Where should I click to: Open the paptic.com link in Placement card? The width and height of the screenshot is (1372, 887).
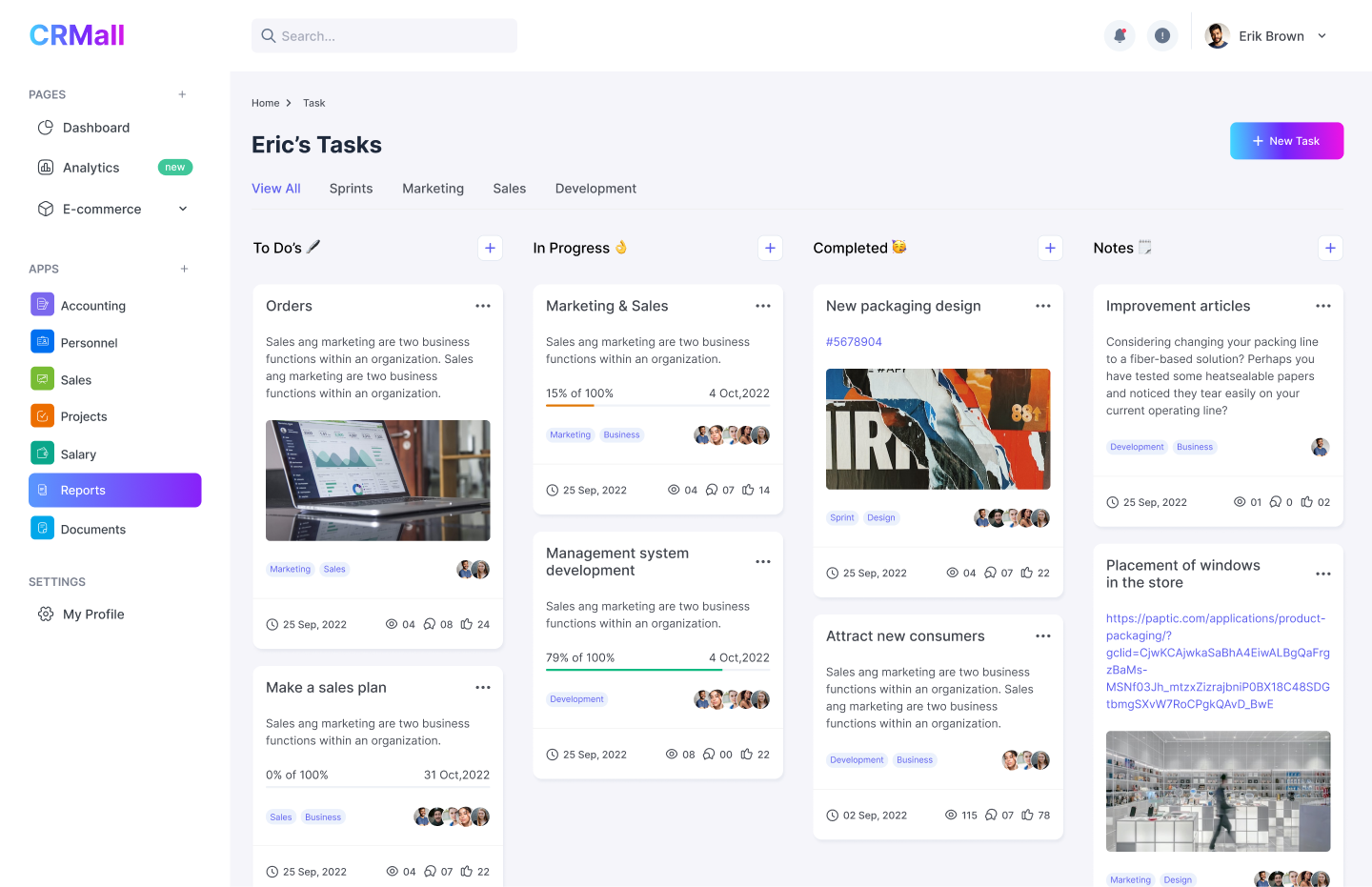click(1217, 661)
